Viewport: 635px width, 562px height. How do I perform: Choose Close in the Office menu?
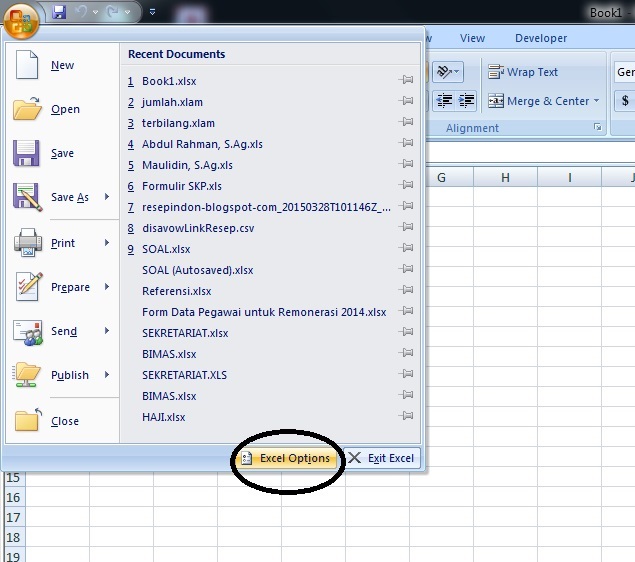[x=62, y=421]
